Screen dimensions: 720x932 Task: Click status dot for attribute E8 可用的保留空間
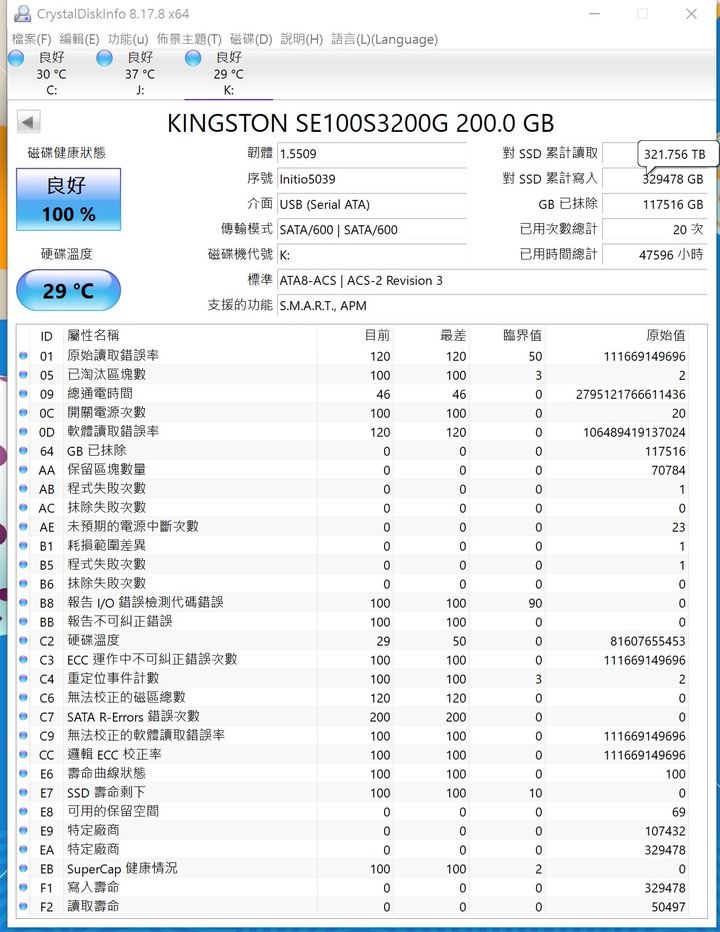pyautogui.click(x=23, y=811)
